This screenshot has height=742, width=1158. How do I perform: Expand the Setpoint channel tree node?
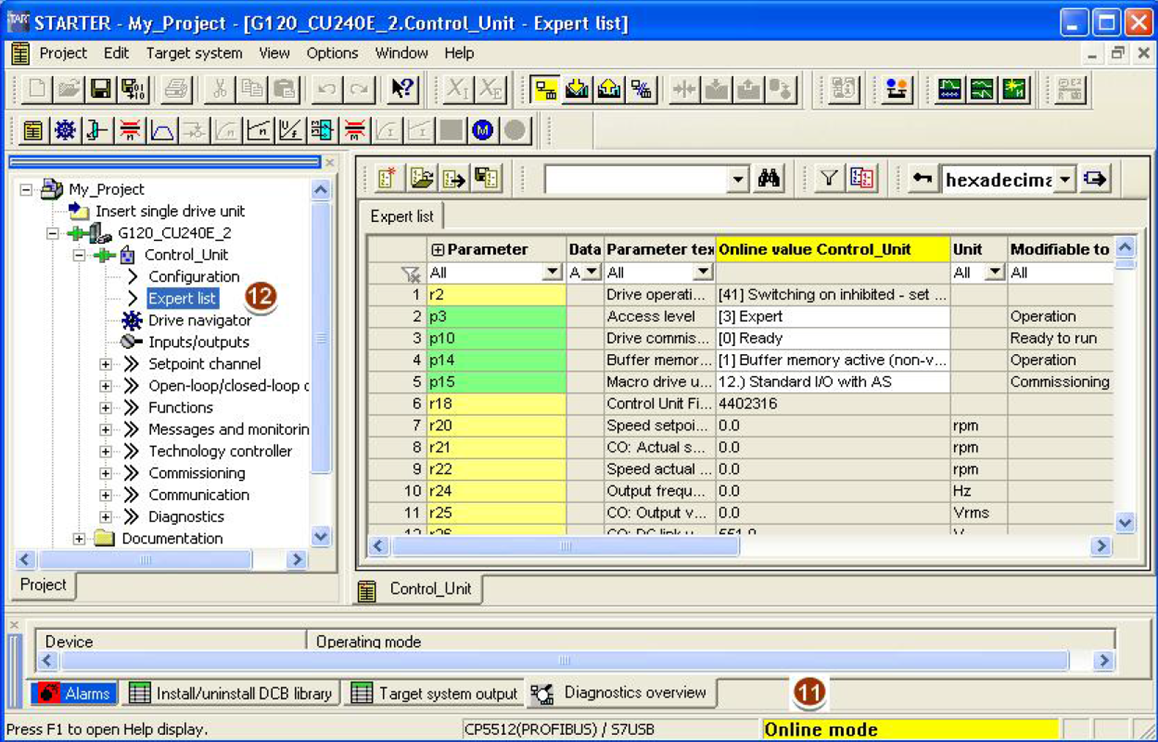(105, 364)
